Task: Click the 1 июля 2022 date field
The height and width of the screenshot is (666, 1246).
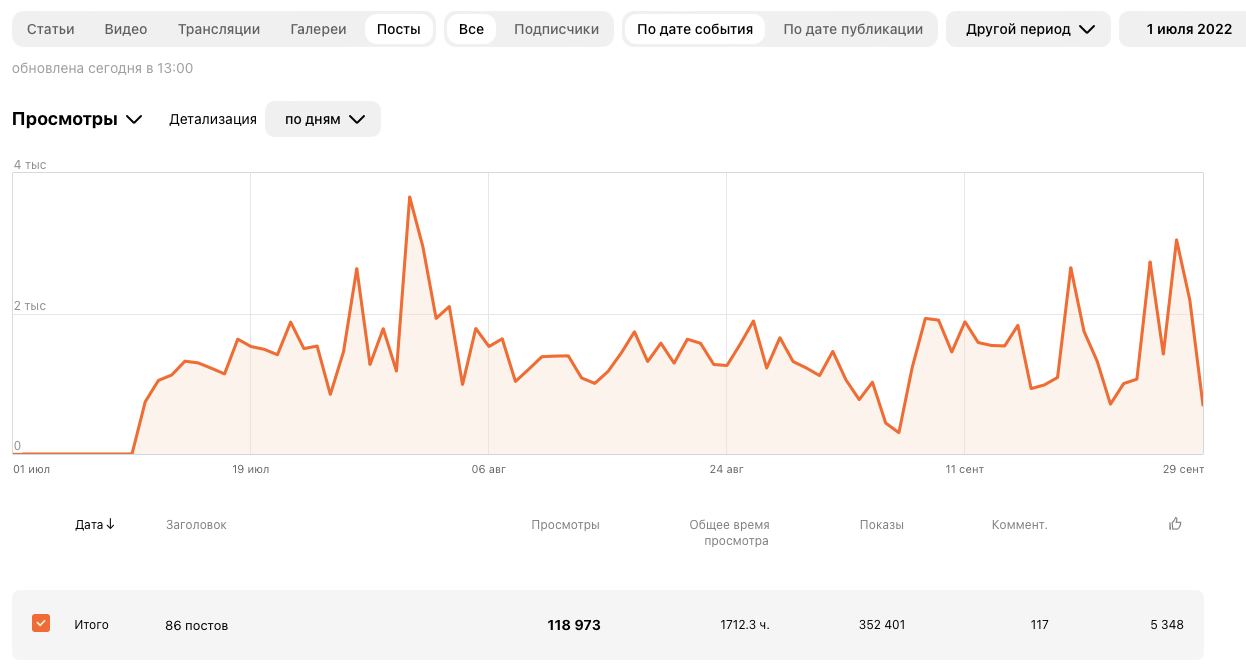Action: point(1189,29)
